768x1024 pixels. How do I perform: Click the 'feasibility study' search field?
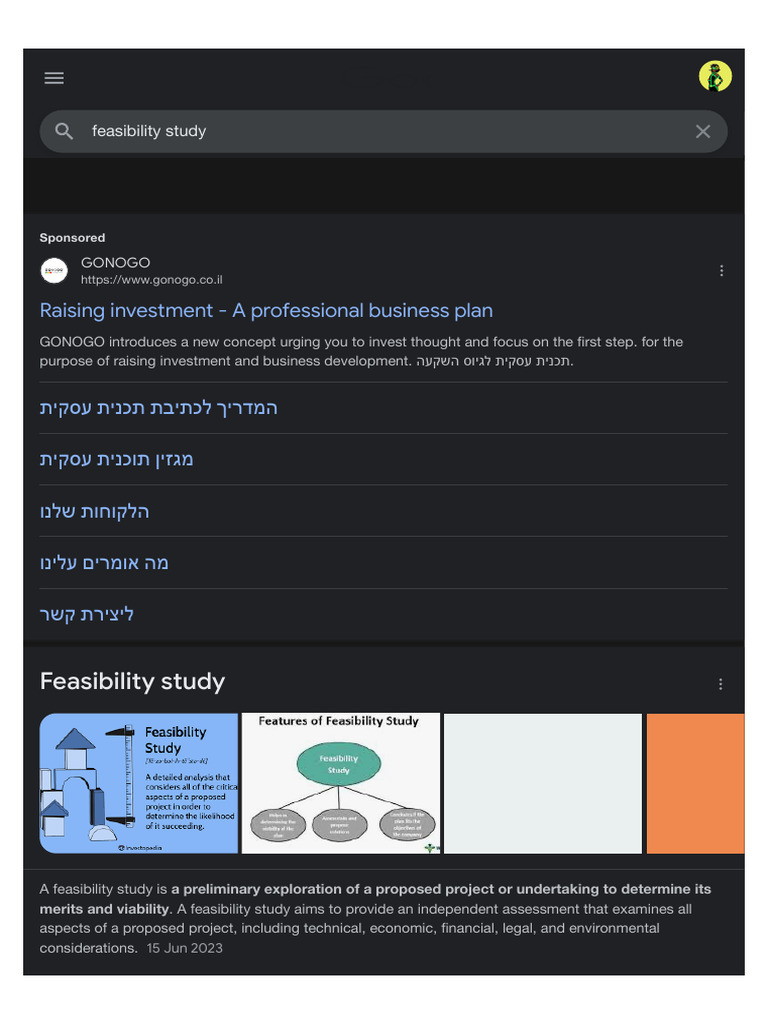point(380,131)
